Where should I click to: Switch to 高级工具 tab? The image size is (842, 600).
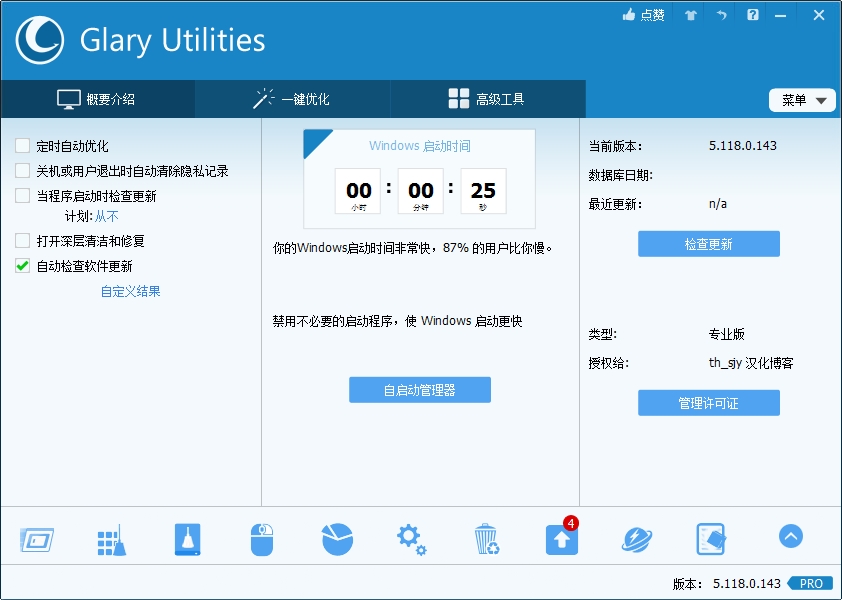pyautogui.click(x=488, y=99)
